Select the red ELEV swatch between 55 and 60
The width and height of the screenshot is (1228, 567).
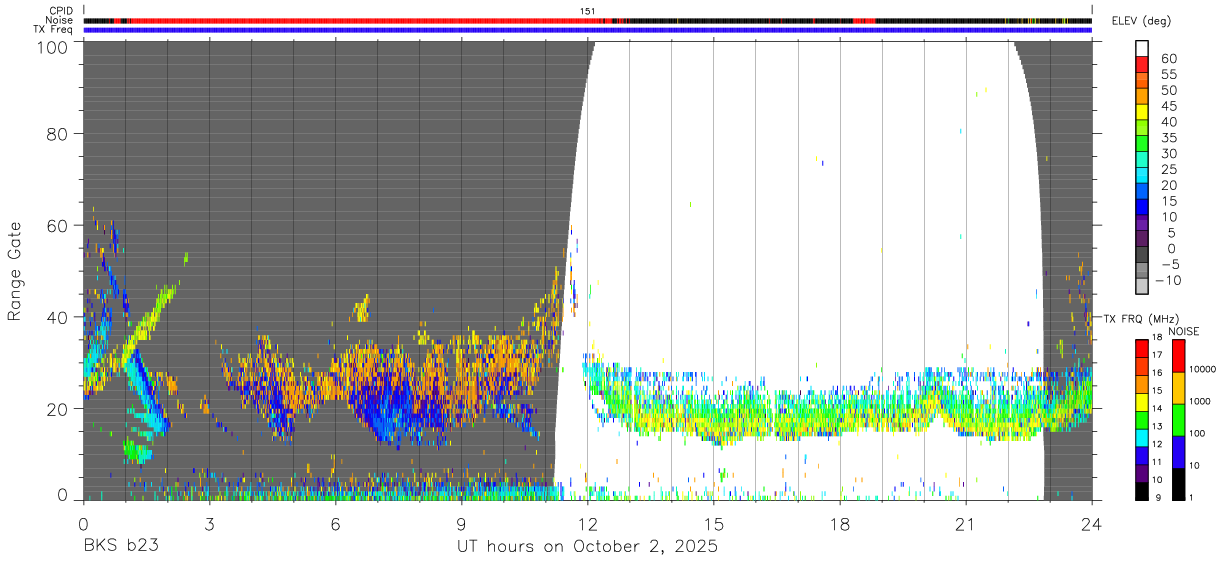click(x=1142, y=67)
